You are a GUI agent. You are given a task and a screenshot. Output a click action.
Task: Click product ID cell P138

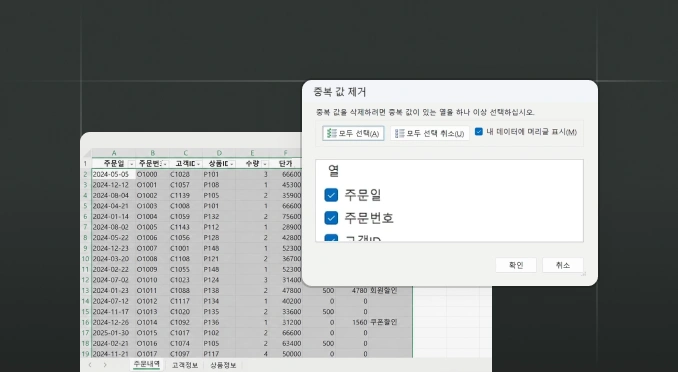(x=219, y=291)
